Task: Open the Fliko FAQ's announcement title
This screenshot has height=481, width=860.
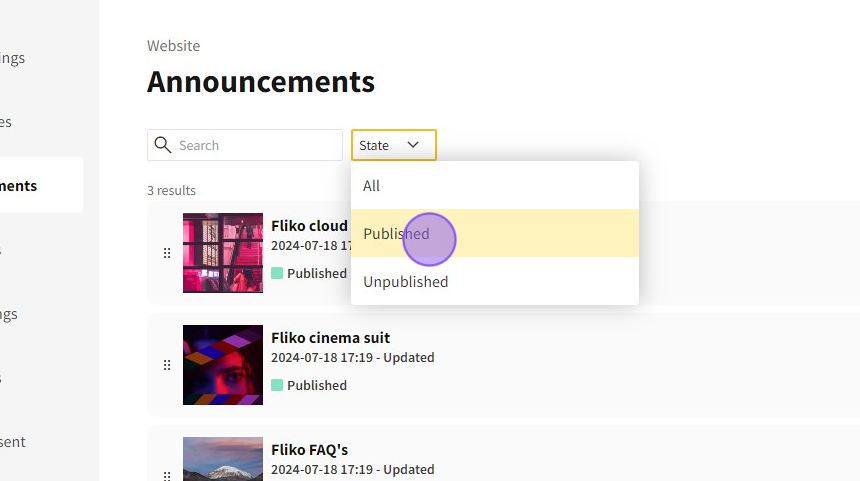Action: click(309, 450)
